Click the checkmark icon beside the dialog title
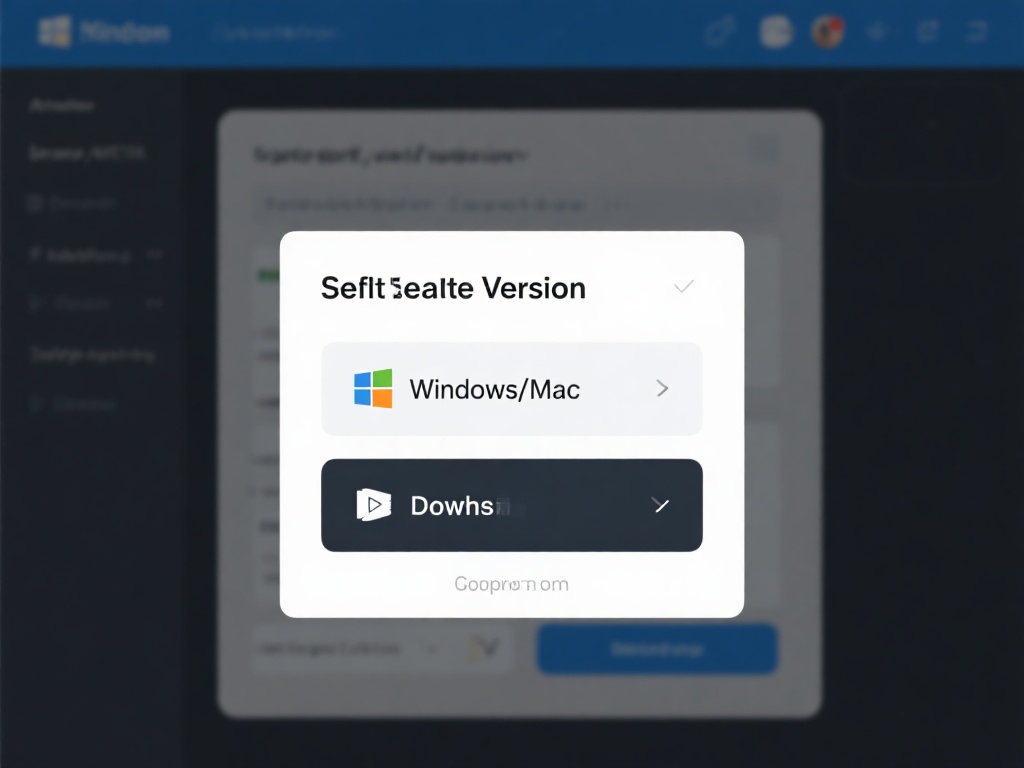This screenshot has height=768, width=1024. pos(684,287)
